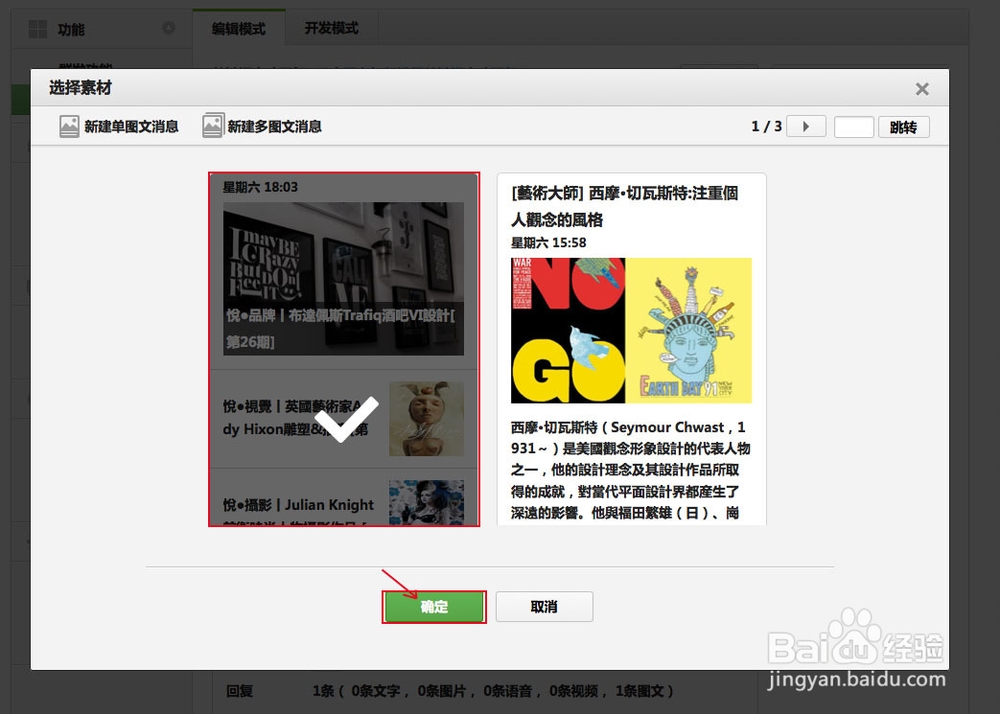Switch to the 编辑模式 tab
Viewport: 1000px width, 714px height.
[x=239, y=28]
